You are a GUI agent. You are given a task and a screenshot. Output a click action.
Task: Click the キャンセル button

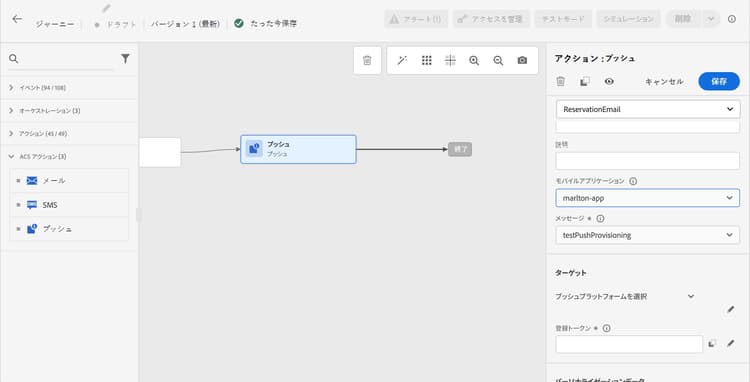coord(664,81)
